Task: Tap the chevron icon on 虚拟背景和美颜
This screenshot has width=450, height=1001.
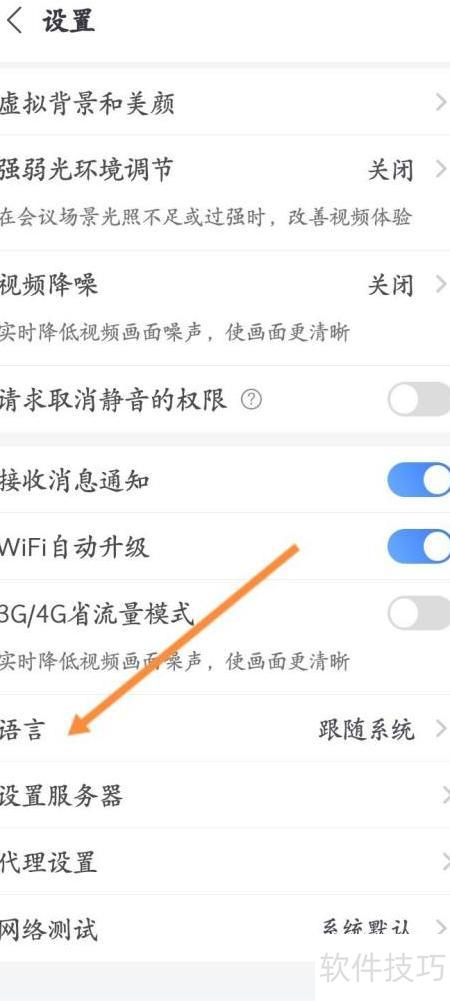Action: (440, 102)
